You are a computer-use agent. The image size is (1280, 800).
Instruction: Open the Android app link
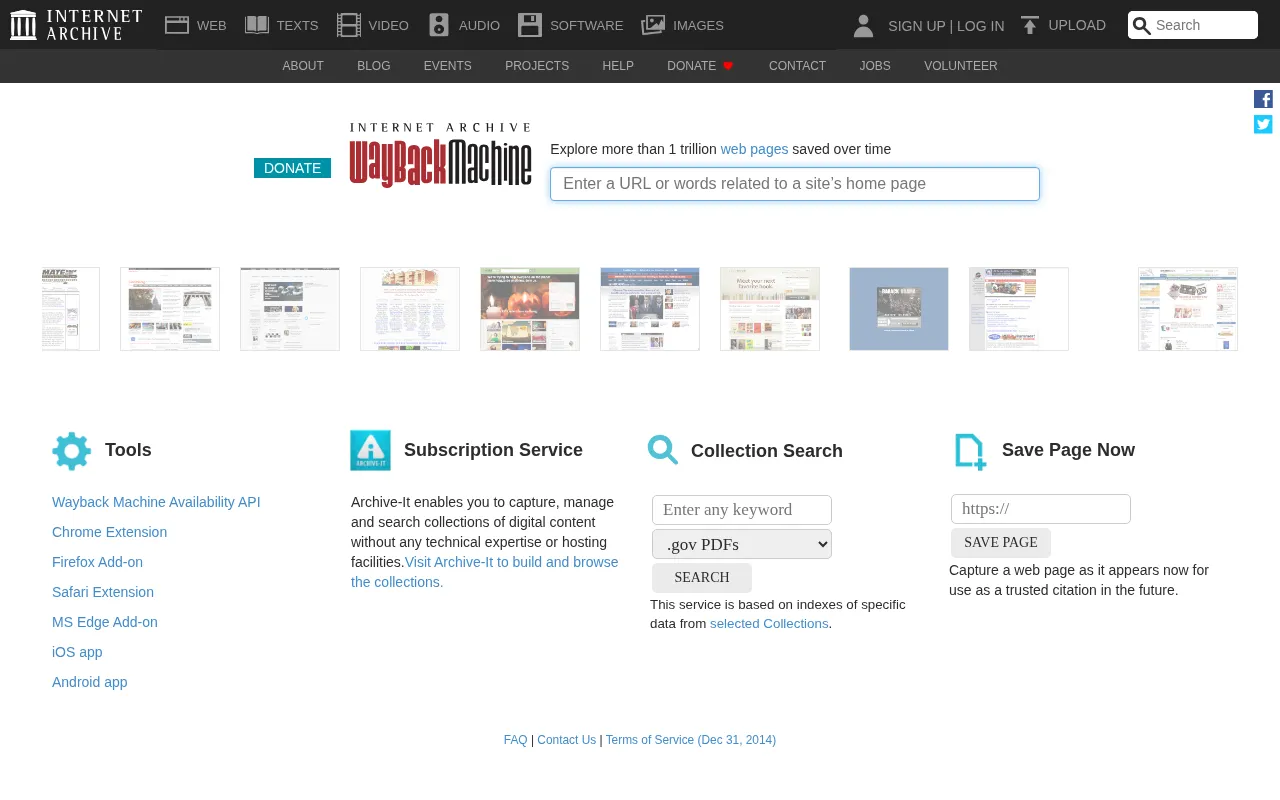90,682
